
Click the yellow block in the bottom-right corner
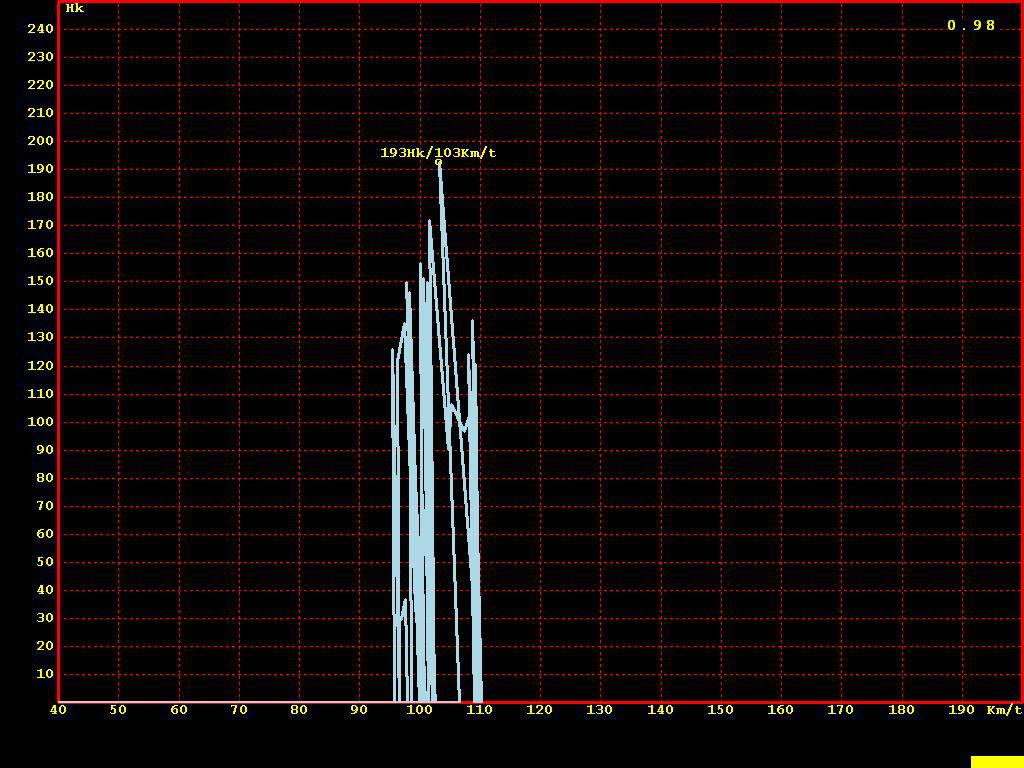click(996, 762)
